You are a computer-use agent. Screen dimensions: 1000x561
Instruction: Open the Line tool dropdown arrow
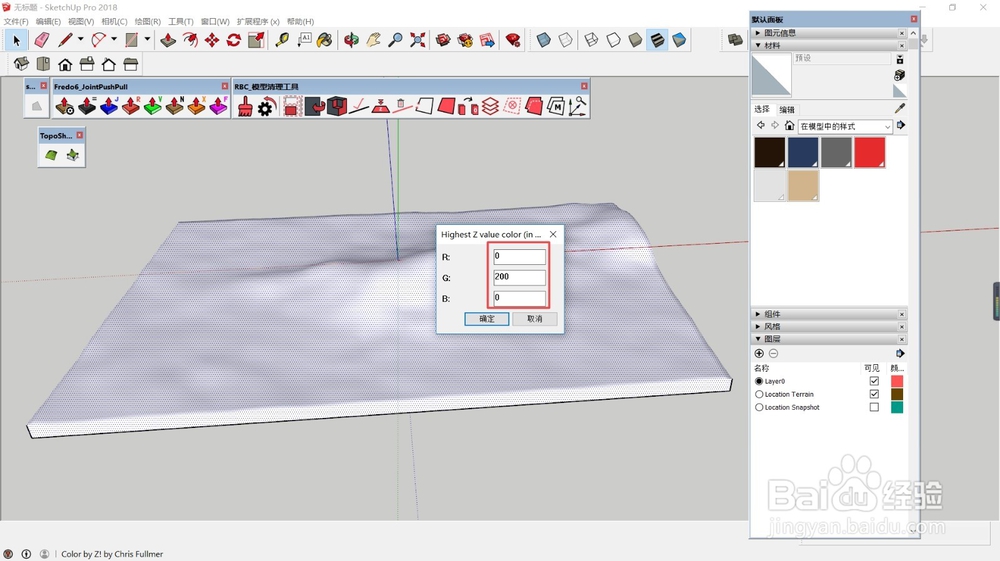tap(80, 40)
